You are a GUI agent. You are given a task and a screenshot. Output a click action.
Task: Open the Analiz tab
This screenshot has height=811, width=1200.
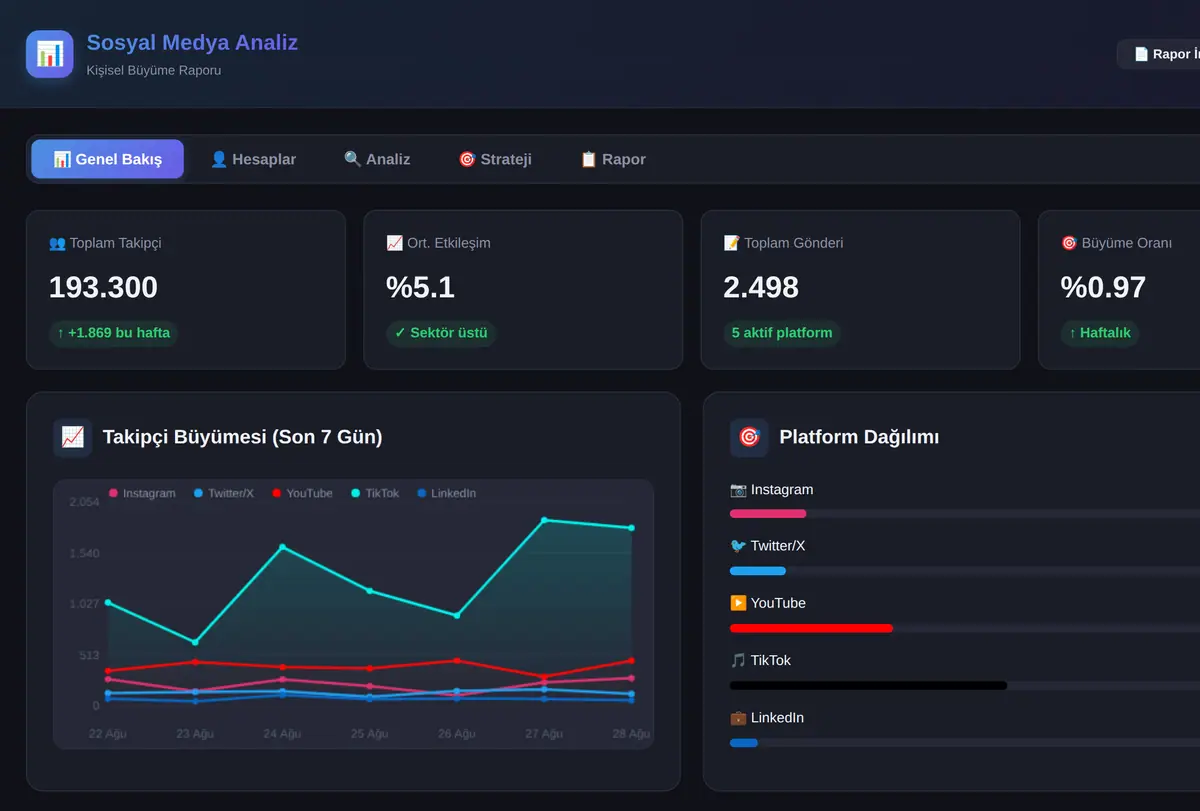(377, 159)
